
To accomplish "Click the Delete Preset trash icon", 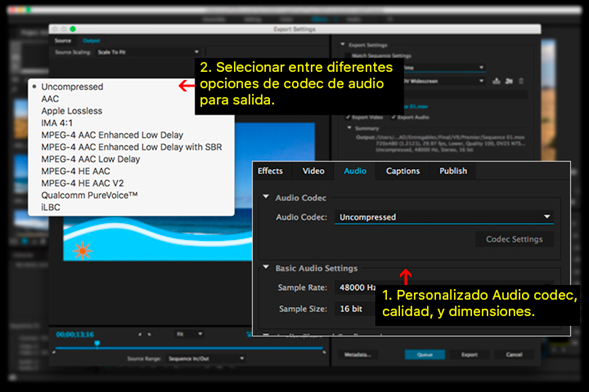I will (x=521, y=81).
